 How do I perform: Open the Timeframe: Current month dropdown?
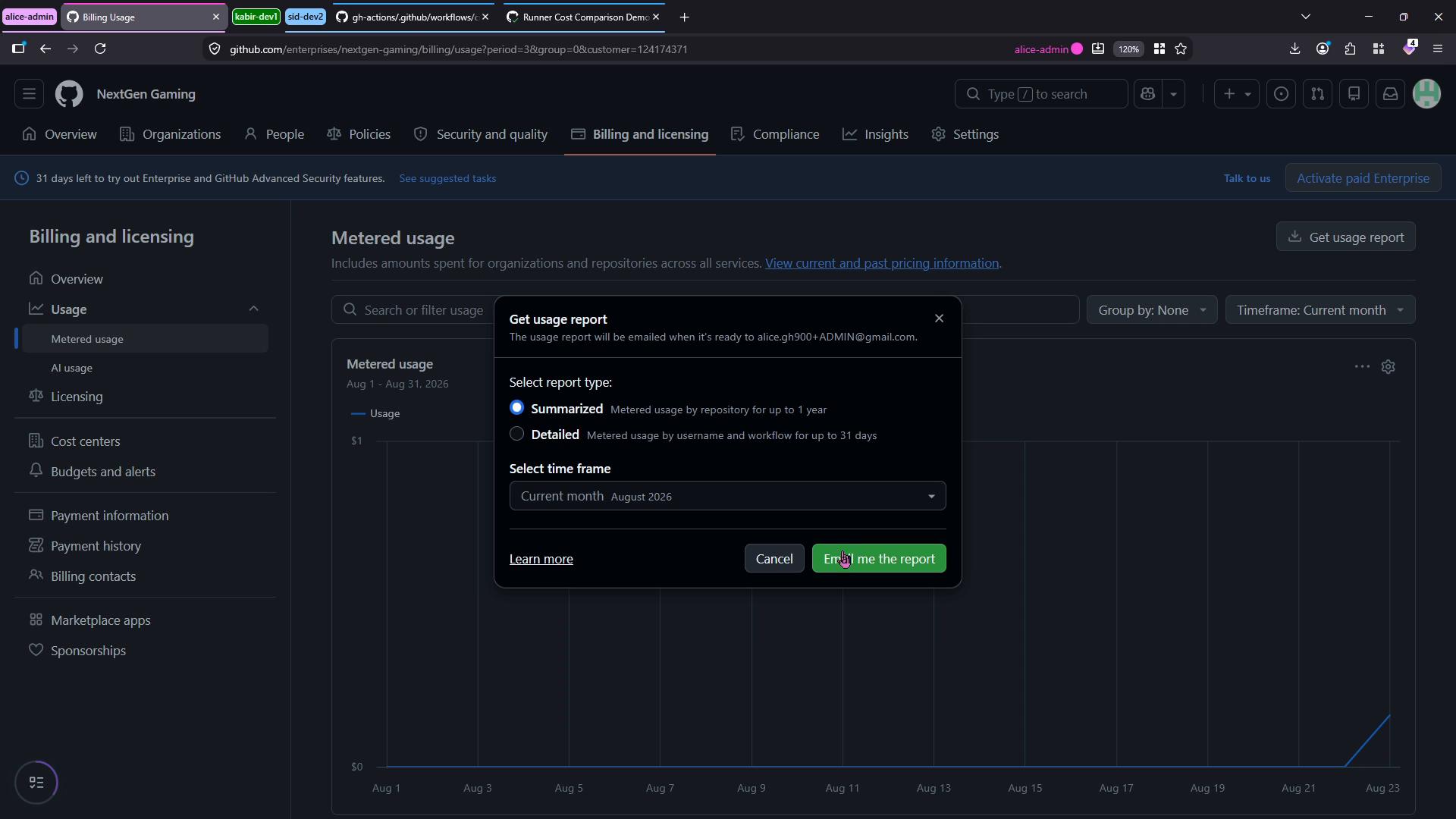tap(1319, 310)
